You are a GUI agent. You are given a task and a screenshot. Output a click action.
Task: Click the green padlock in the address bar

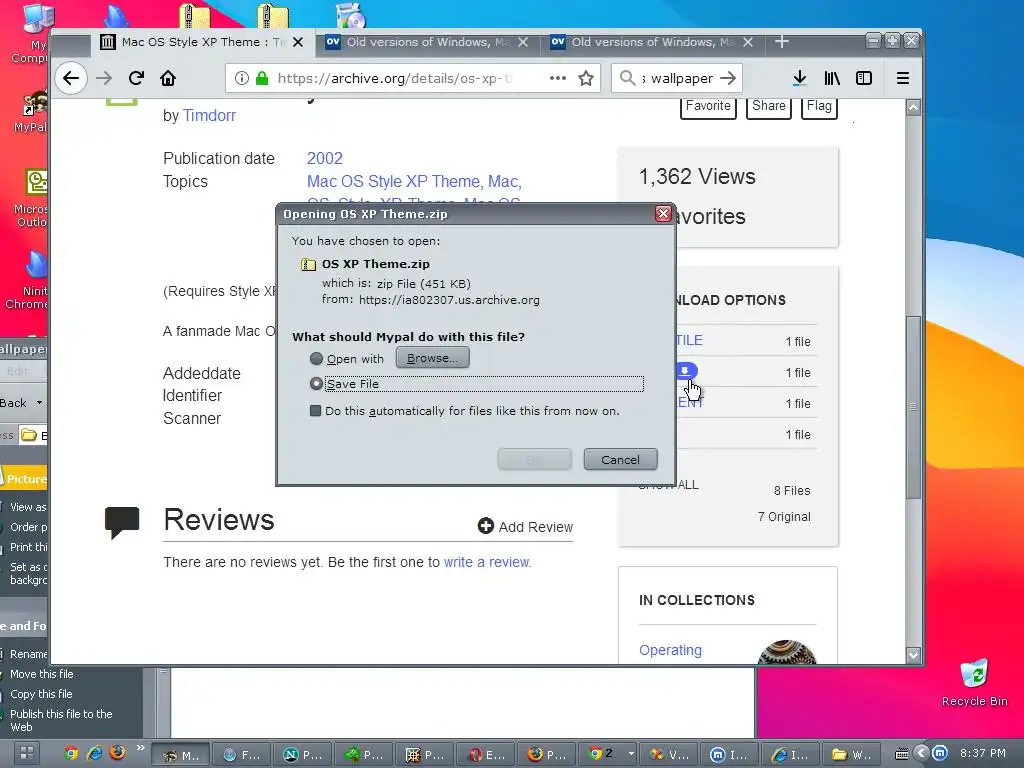tap(262, 78)
